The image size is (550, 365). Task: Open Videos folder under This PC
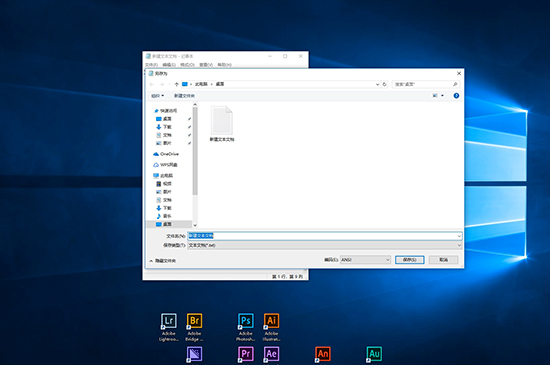pos(164,184)
